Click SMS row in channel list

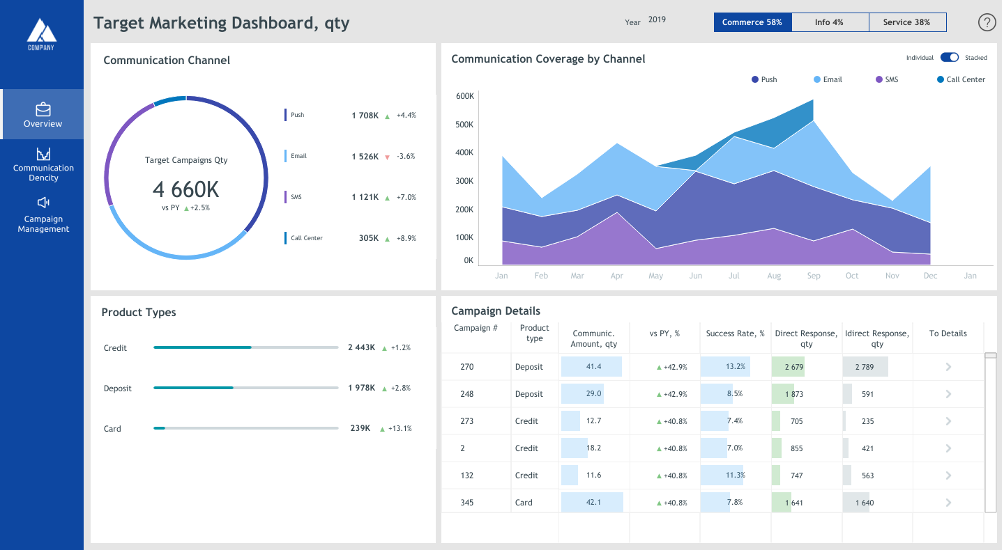pos(350,197)
